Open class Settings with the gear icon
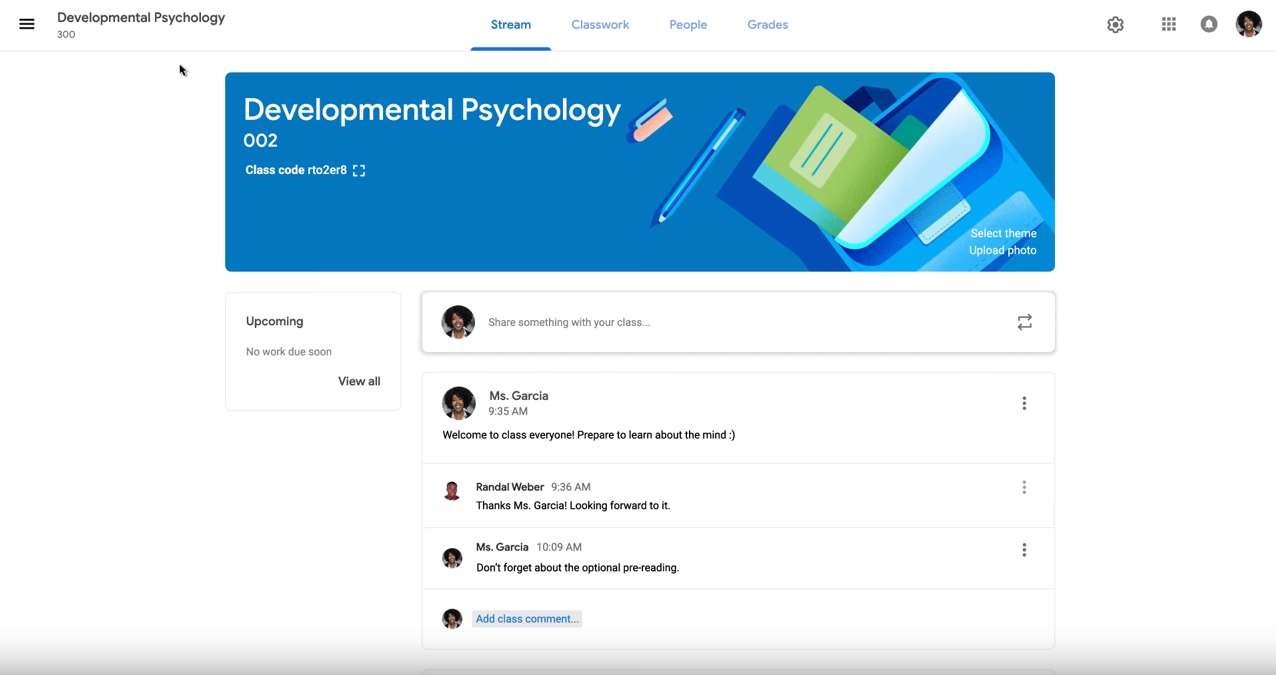Screen dimensions: 1276x675 [x=1115, y=24]
